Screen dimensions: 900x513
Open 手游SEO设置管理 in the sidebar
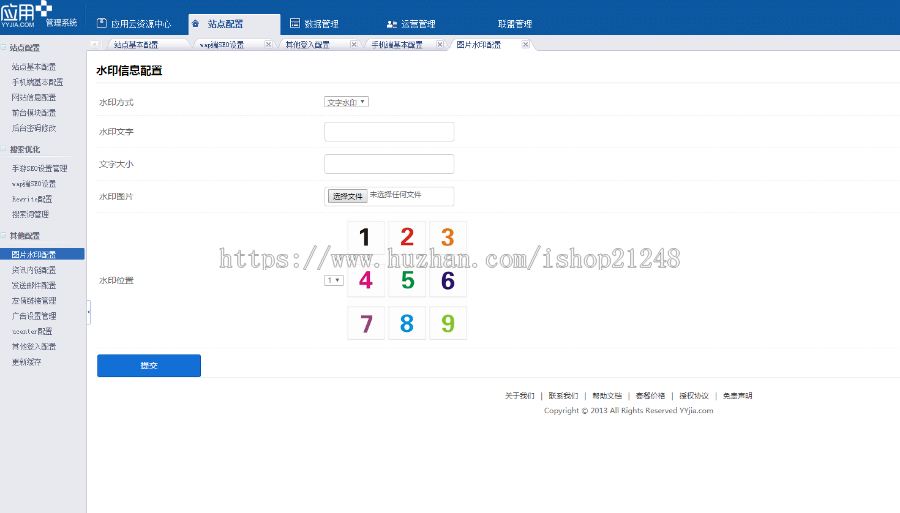(x=40, y=168)
